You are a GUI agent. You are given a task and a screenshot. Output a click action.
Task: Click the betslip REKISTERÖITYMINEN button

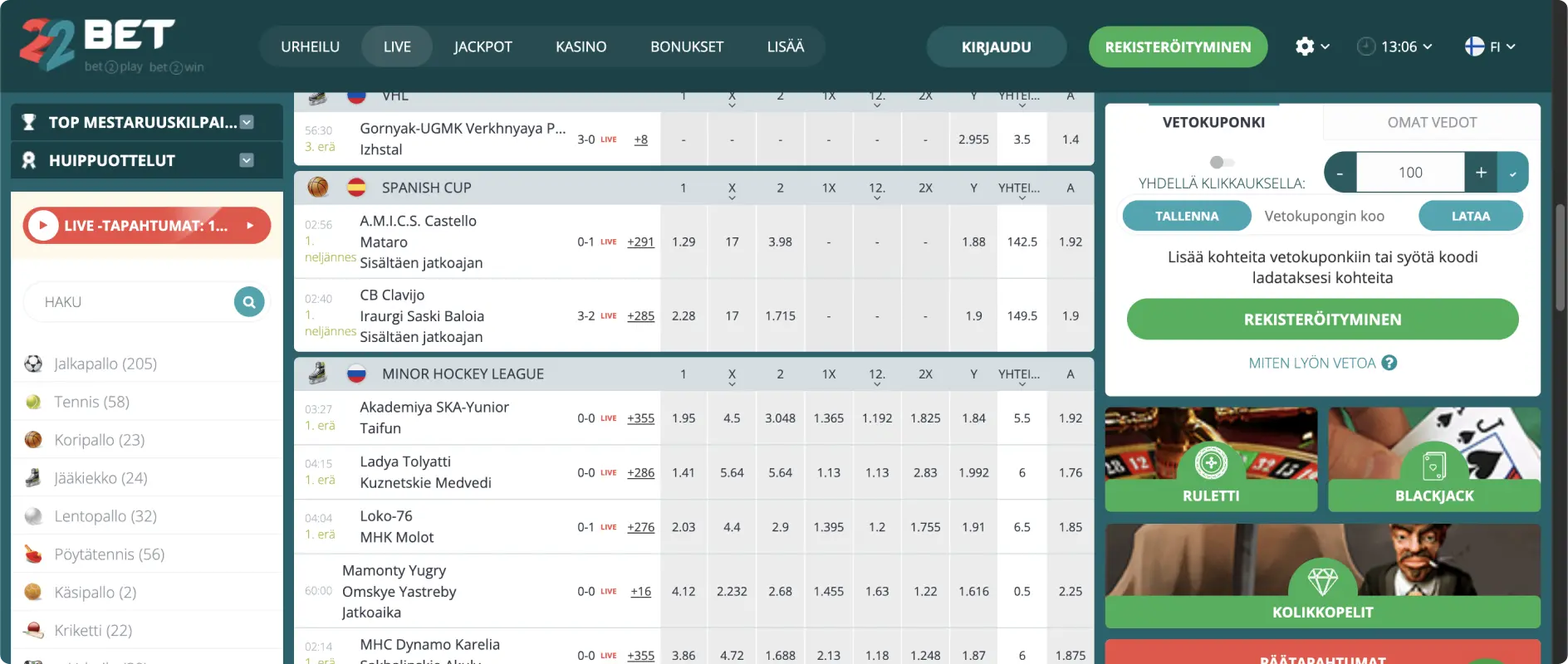[1322, 320]
